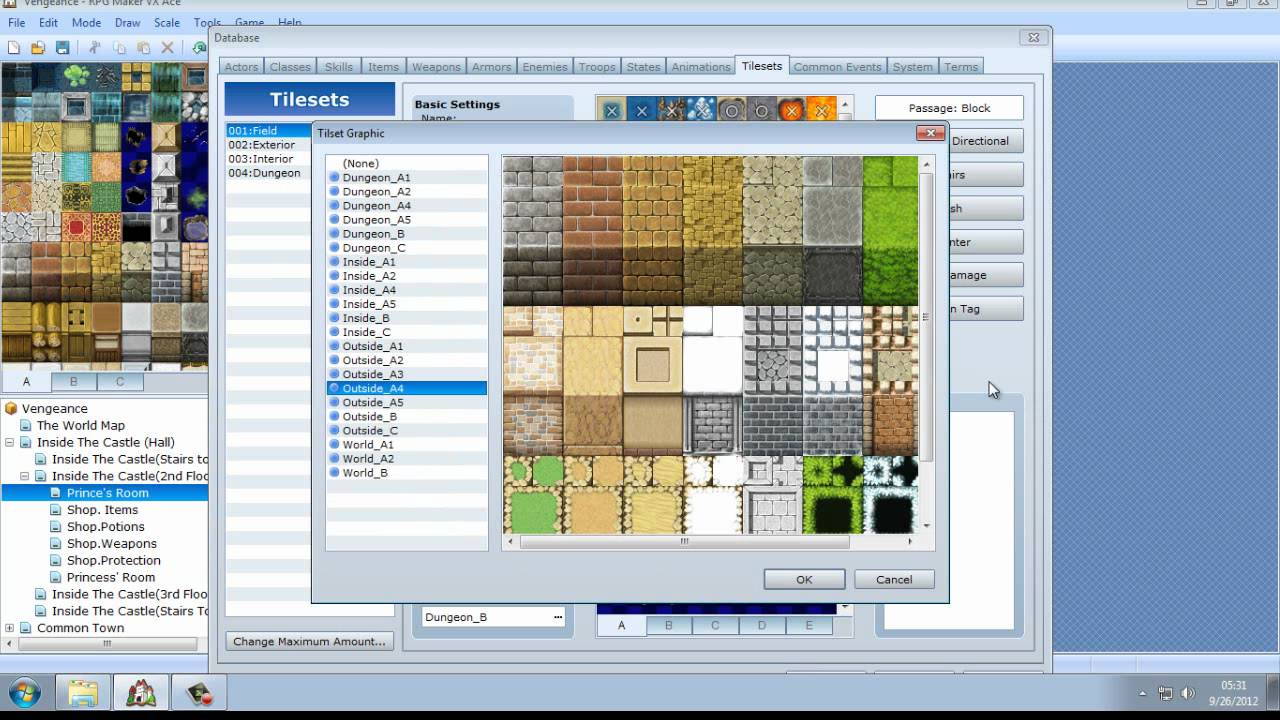Select Dungeon_A1 in graphic list

click(x=407, y=177)
